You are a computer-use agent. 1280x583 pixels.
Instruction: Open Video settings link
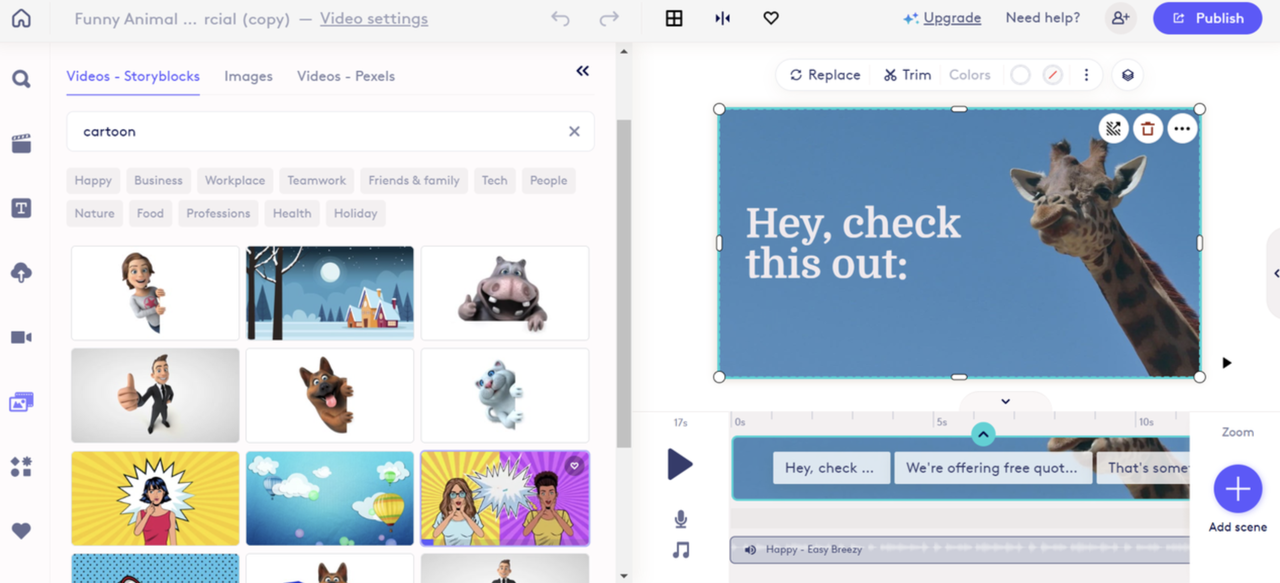coord(374,19)
